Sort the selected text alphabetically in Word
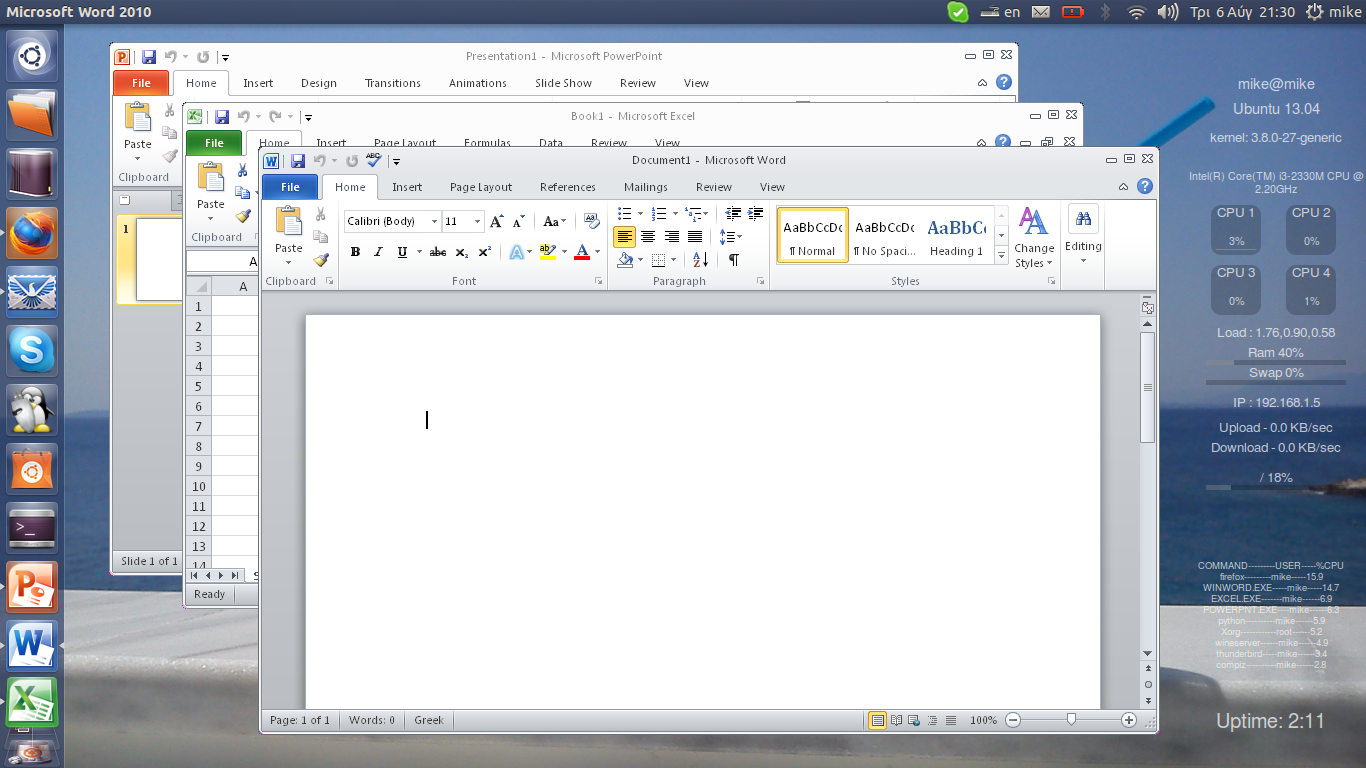Screen dimensions: 1366x768 pos(700,260)
